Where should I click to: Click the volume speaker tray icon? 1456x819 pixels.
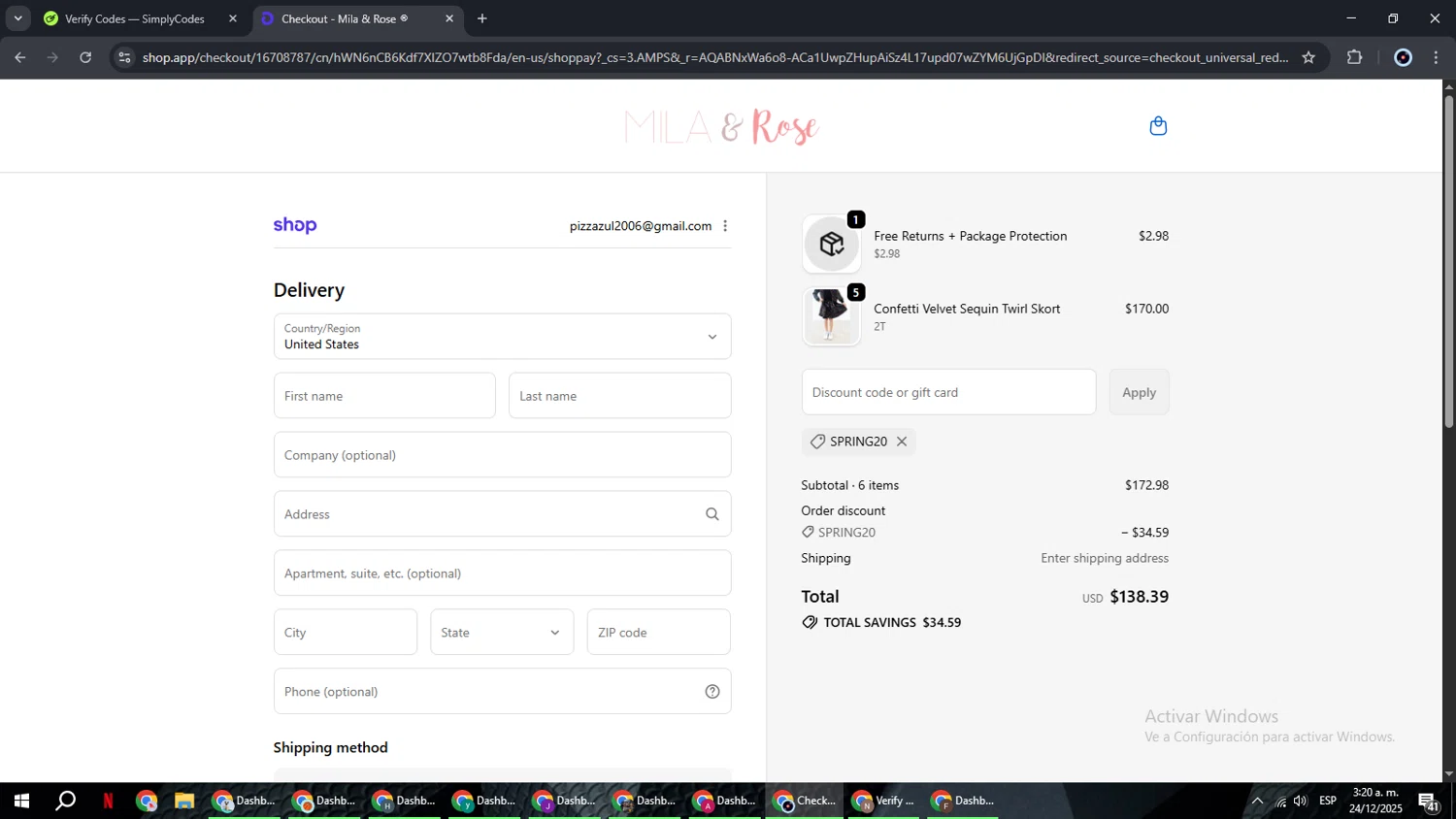tap(1301, 801)
